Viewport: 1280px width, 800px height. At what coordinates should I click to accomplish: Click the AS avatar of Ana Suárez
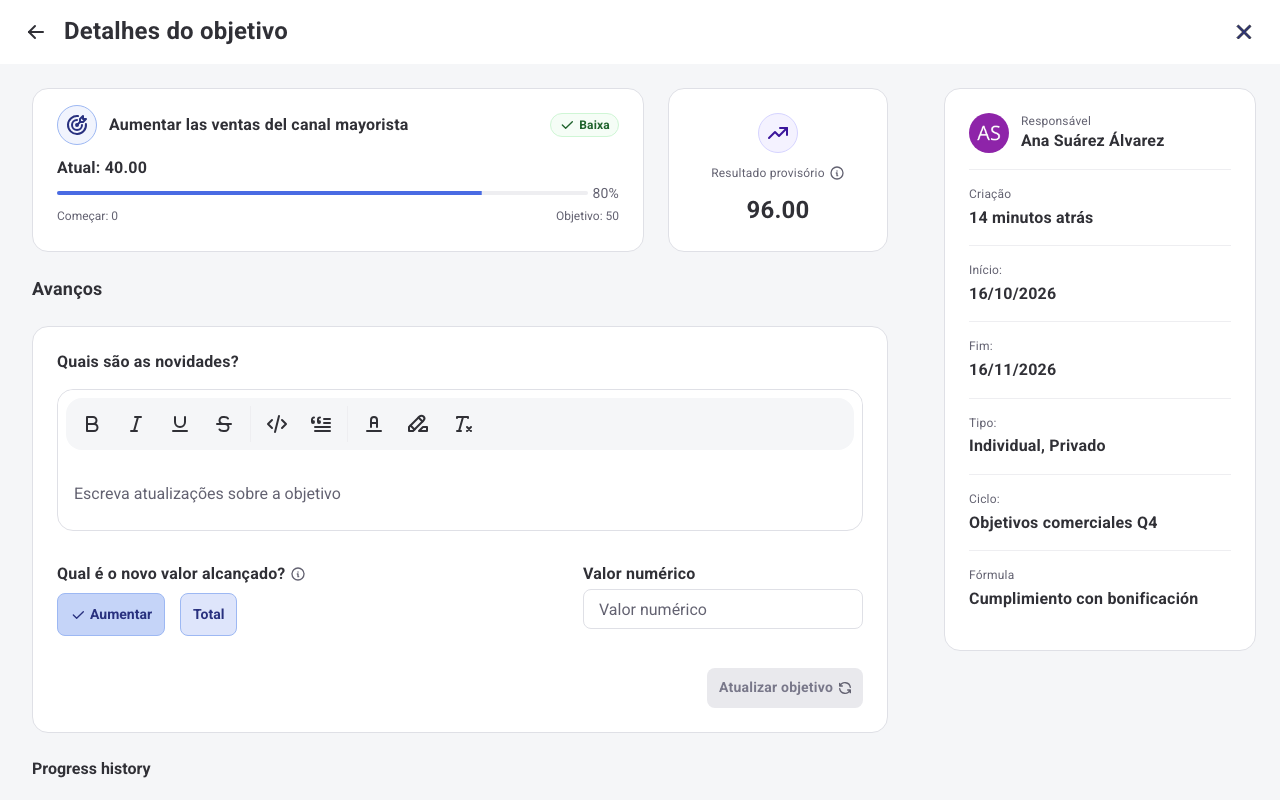click(989, 133)
